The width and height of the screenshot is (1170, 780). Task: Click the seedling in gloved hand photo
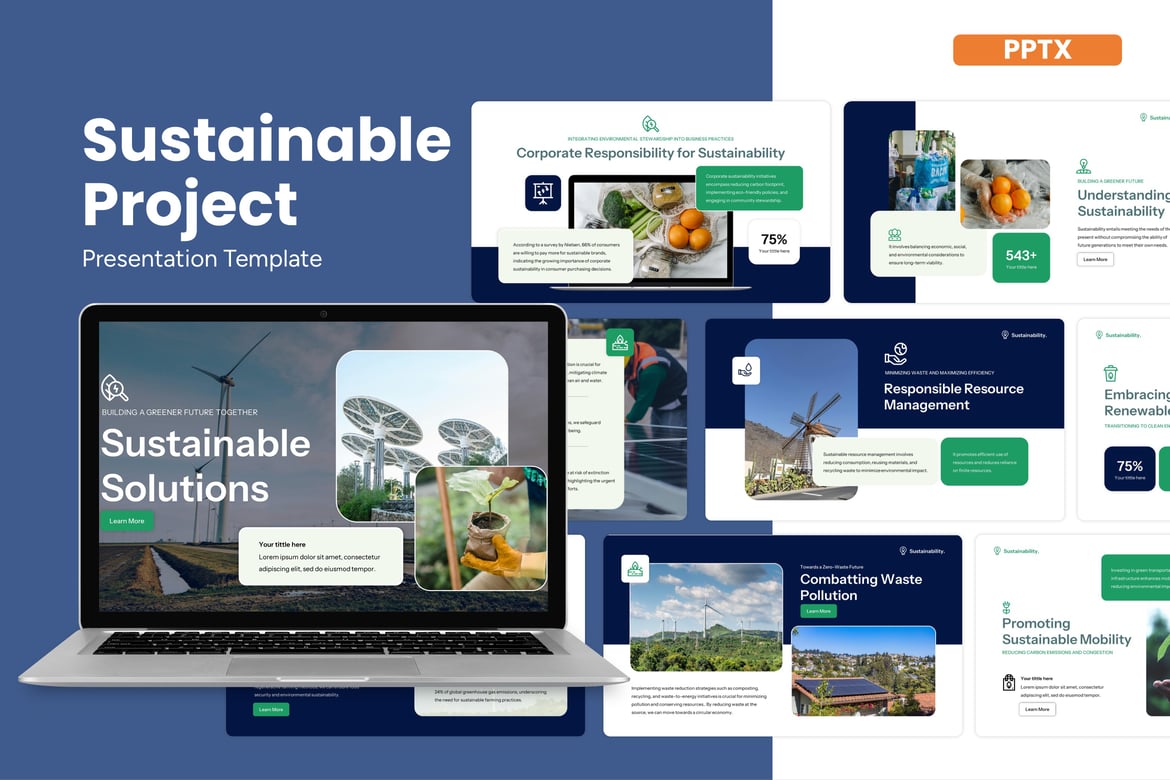(x=481, y=528)
